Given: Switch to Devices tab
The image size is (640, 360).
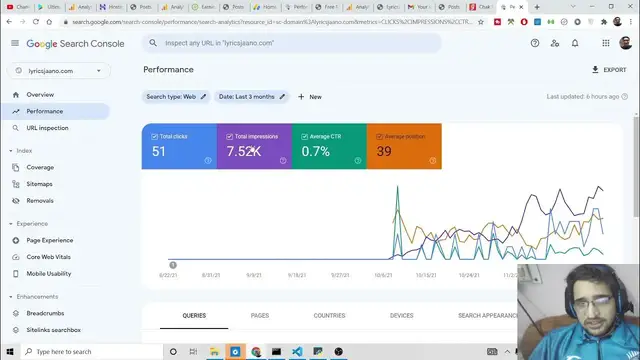Looking at the screenshot, I should [x=402, y=316].
